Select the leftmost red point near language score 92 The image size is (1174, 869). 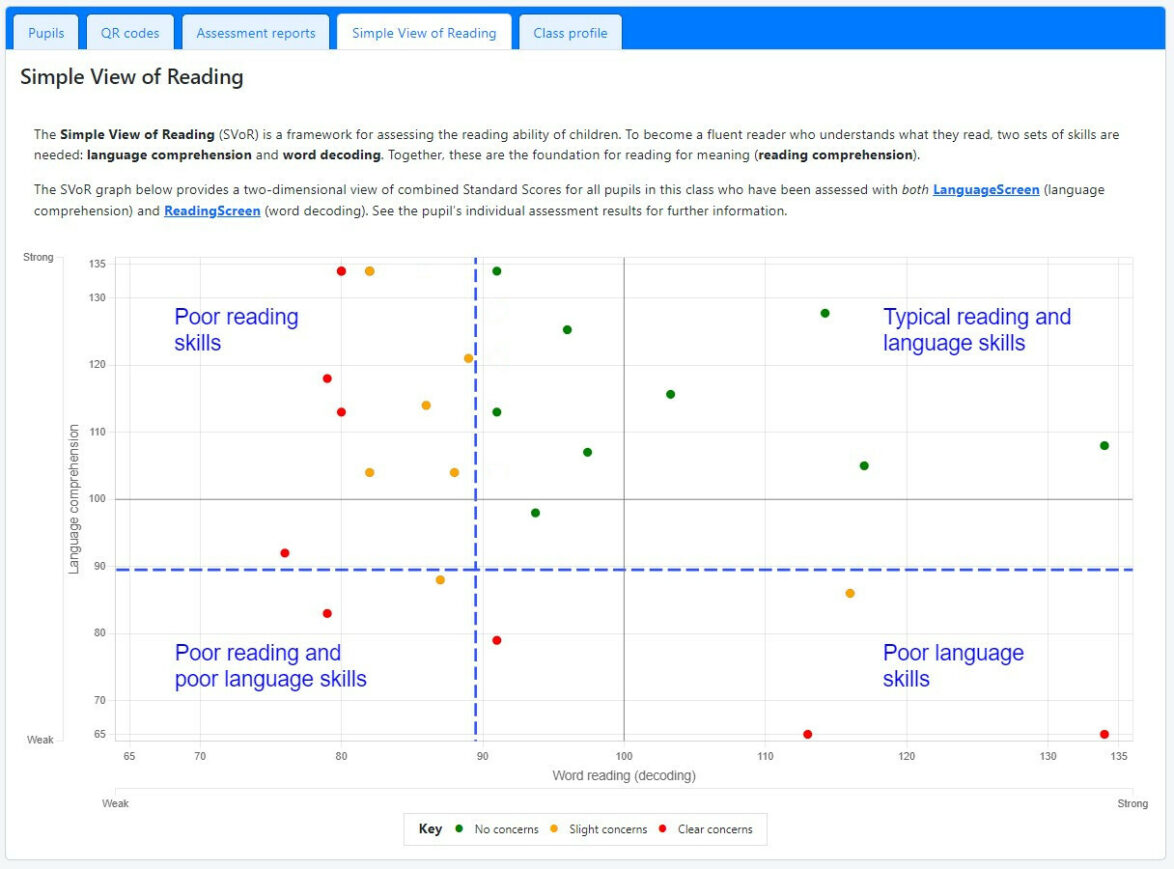285,553
